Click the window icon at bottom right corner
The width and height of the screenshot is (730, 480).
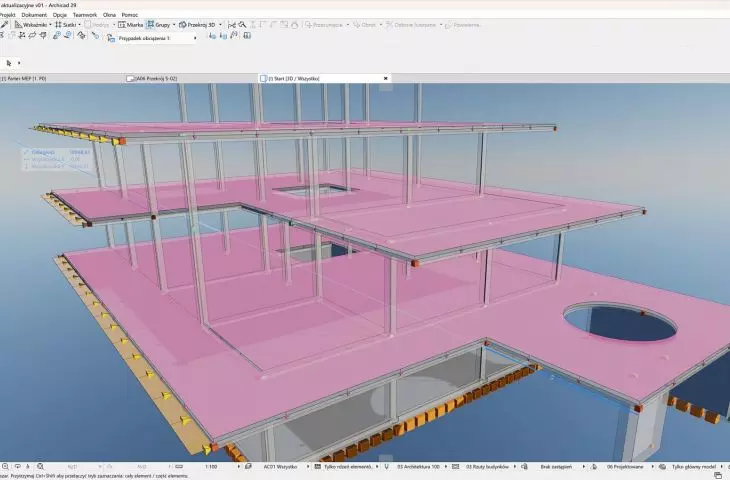click(718, 475)
